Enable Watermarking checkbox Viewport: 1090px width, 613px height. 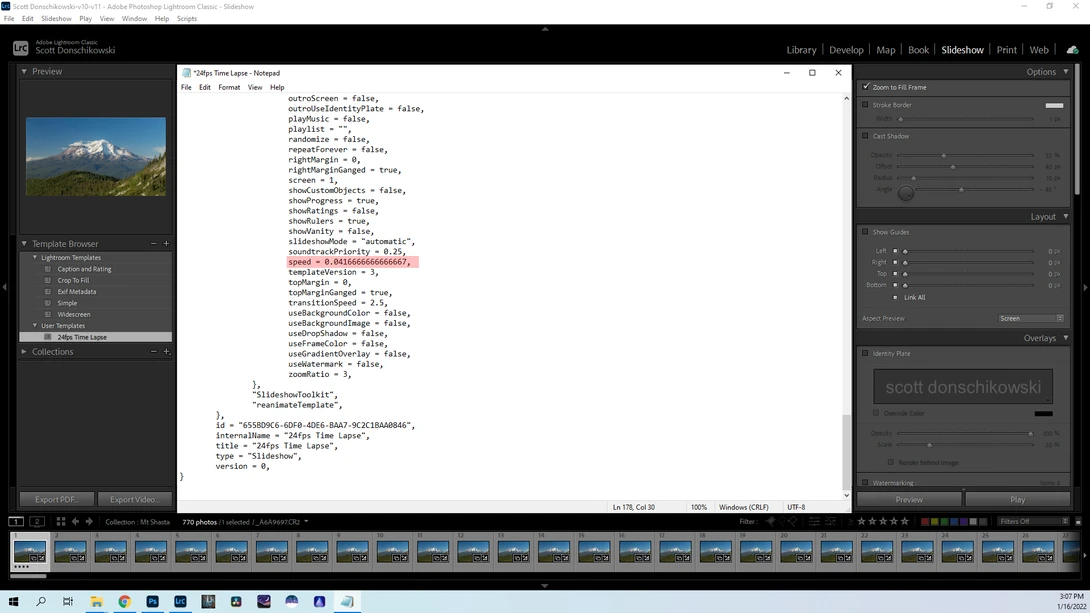pyautogui.click(x=865, y=482)
